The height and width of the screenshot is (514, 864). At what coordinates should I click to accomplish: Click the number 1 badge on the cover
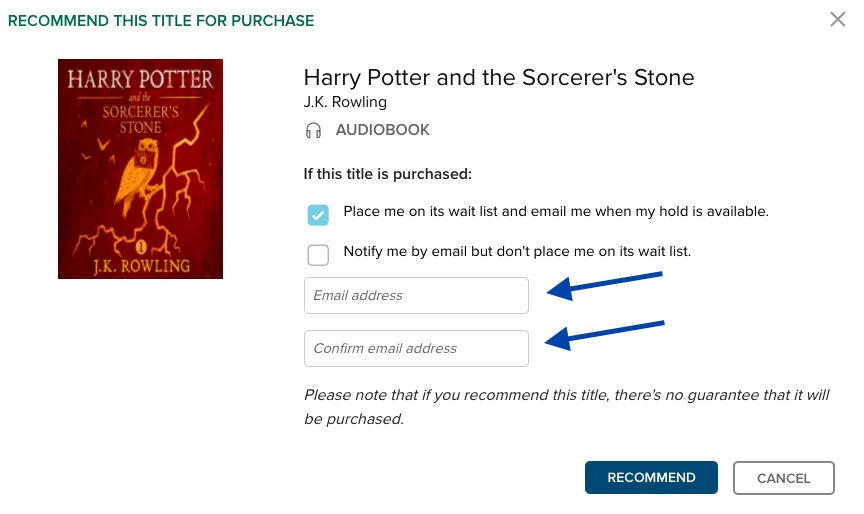141,246
